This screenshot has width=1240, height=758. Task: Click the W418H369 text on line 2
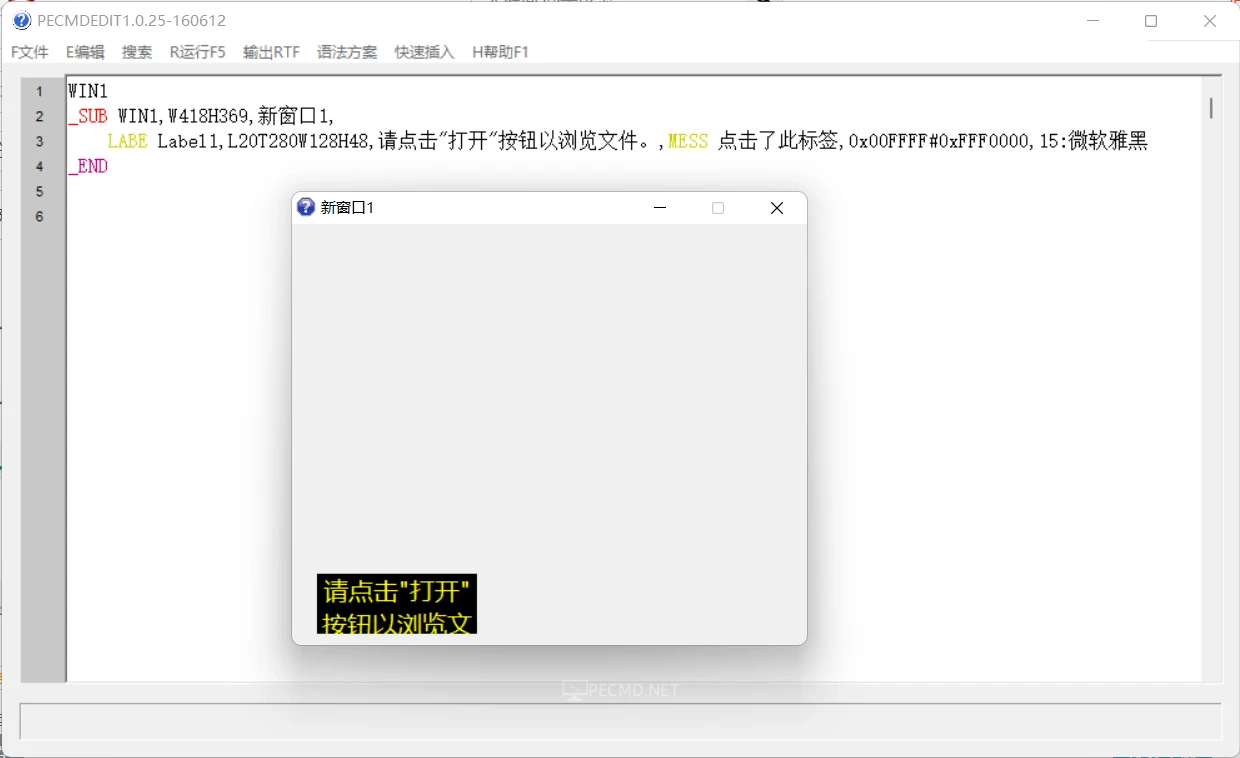coord(208,116)
